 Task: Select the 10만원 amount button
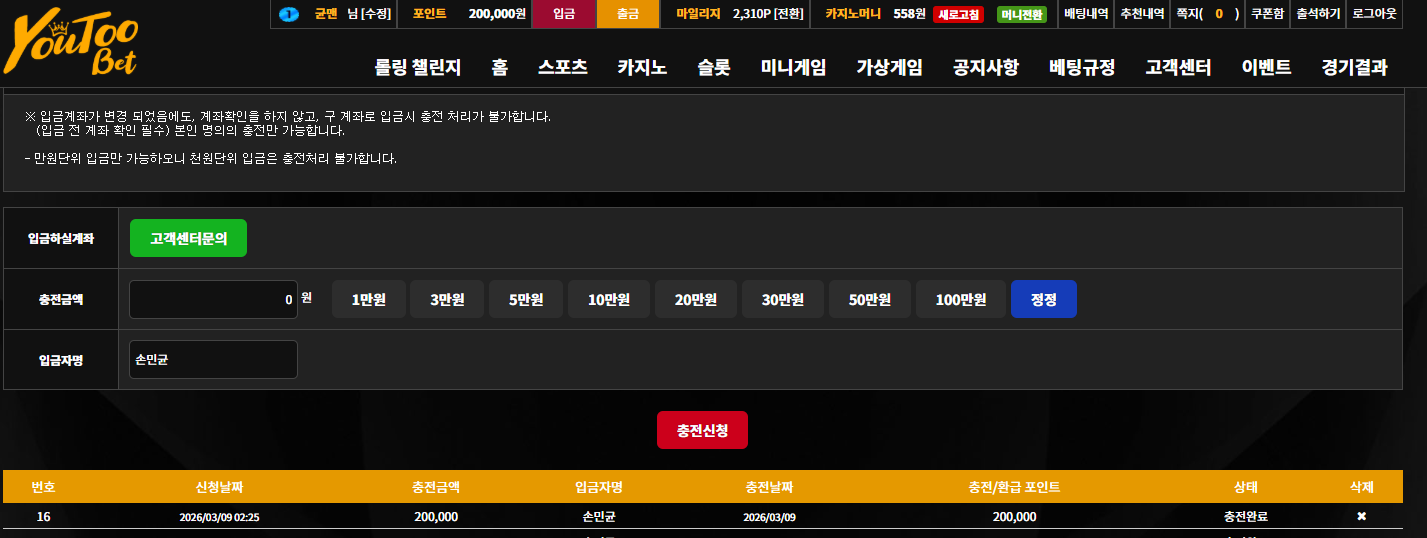[x=609, y=299]
